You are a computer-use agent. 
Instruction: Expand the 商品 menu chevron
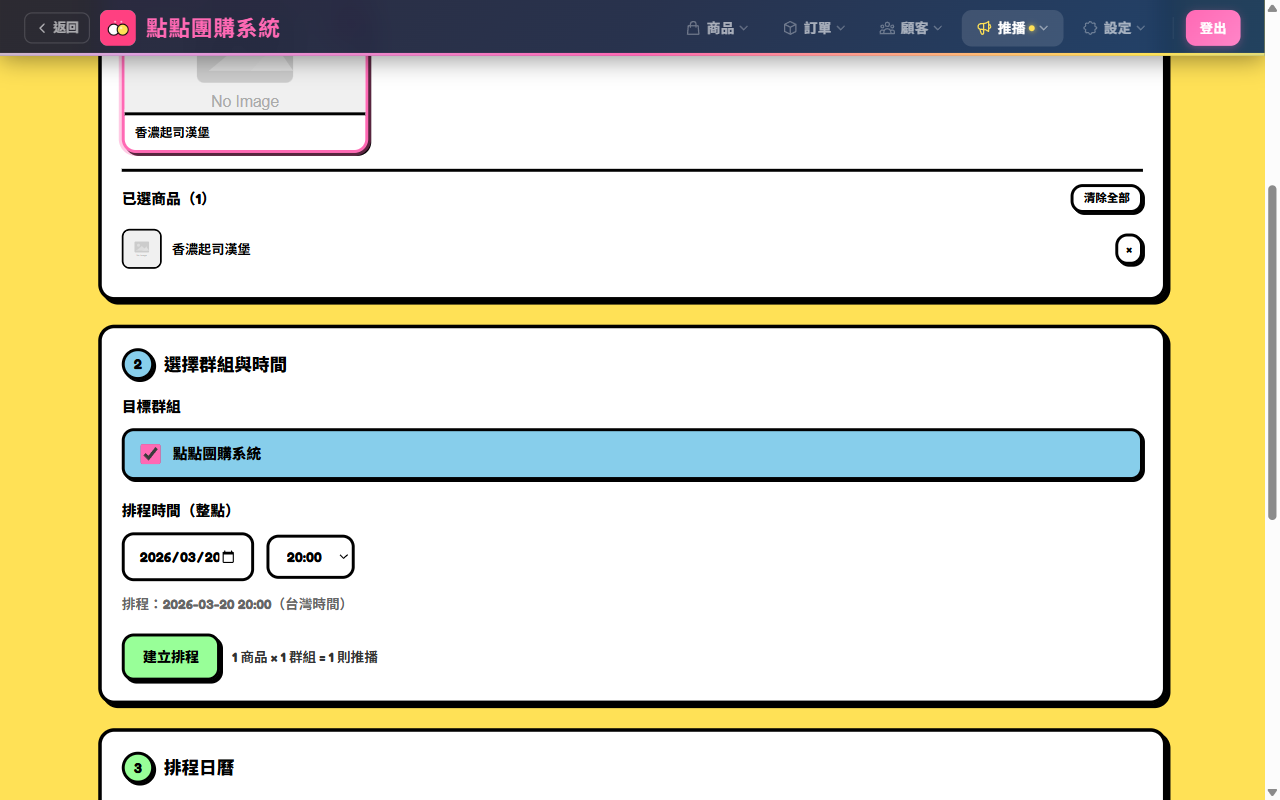(x=744, y=28)
